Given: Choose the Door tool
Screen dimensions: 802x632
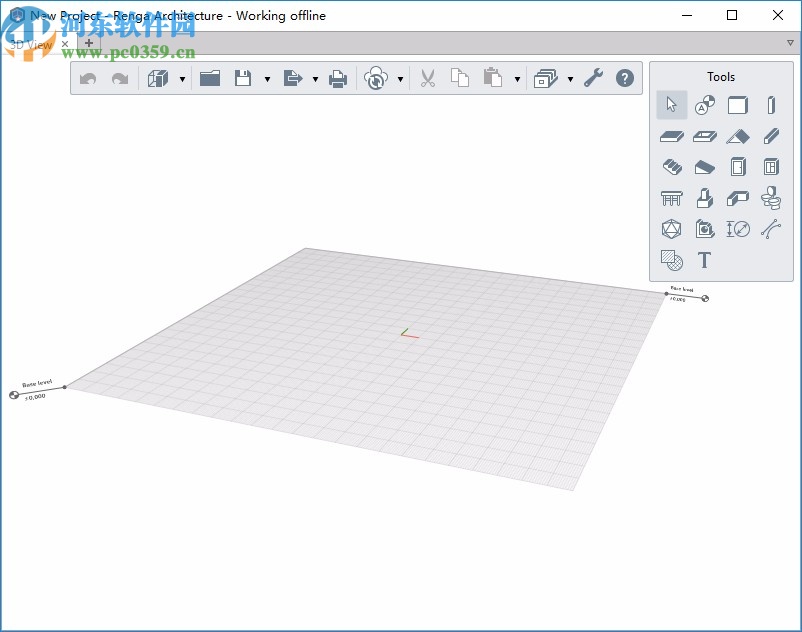Looking at the screenshot, I should (738, 167).
